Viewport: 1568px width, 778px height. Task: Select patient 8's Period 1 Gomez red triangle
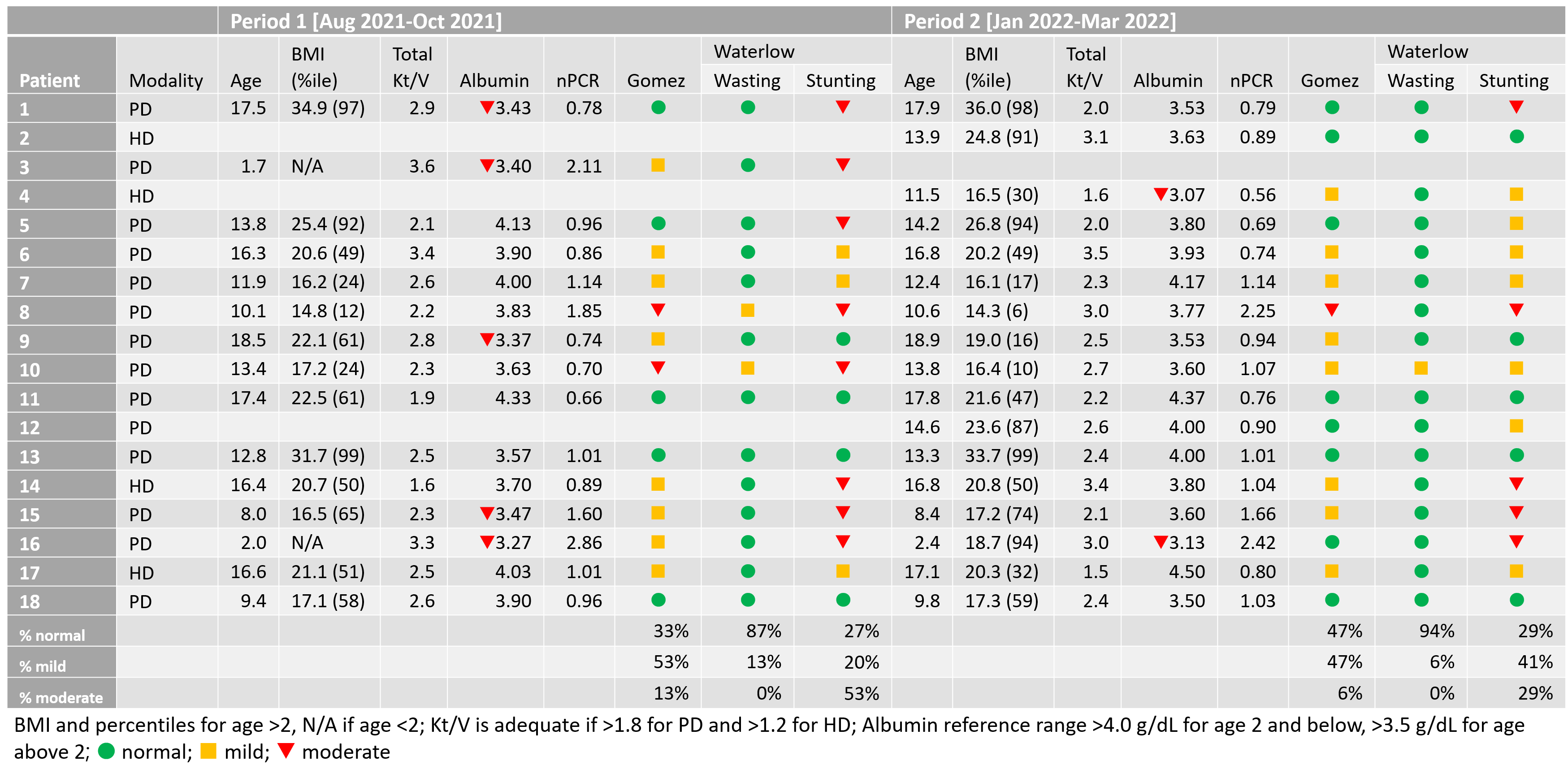point(658,310)
